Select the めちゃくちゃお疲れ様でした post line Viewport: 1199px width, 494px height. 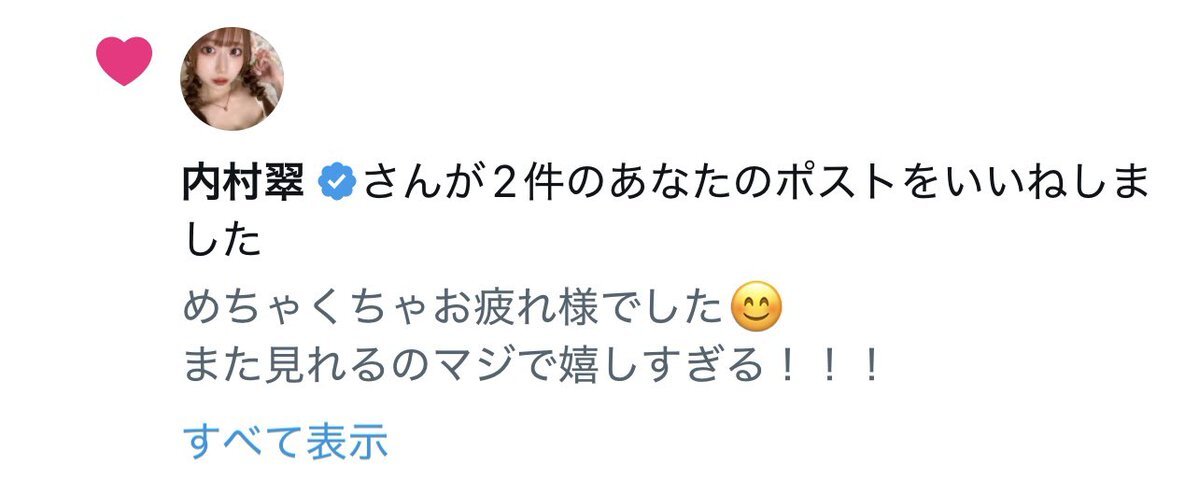pos(483,308)
